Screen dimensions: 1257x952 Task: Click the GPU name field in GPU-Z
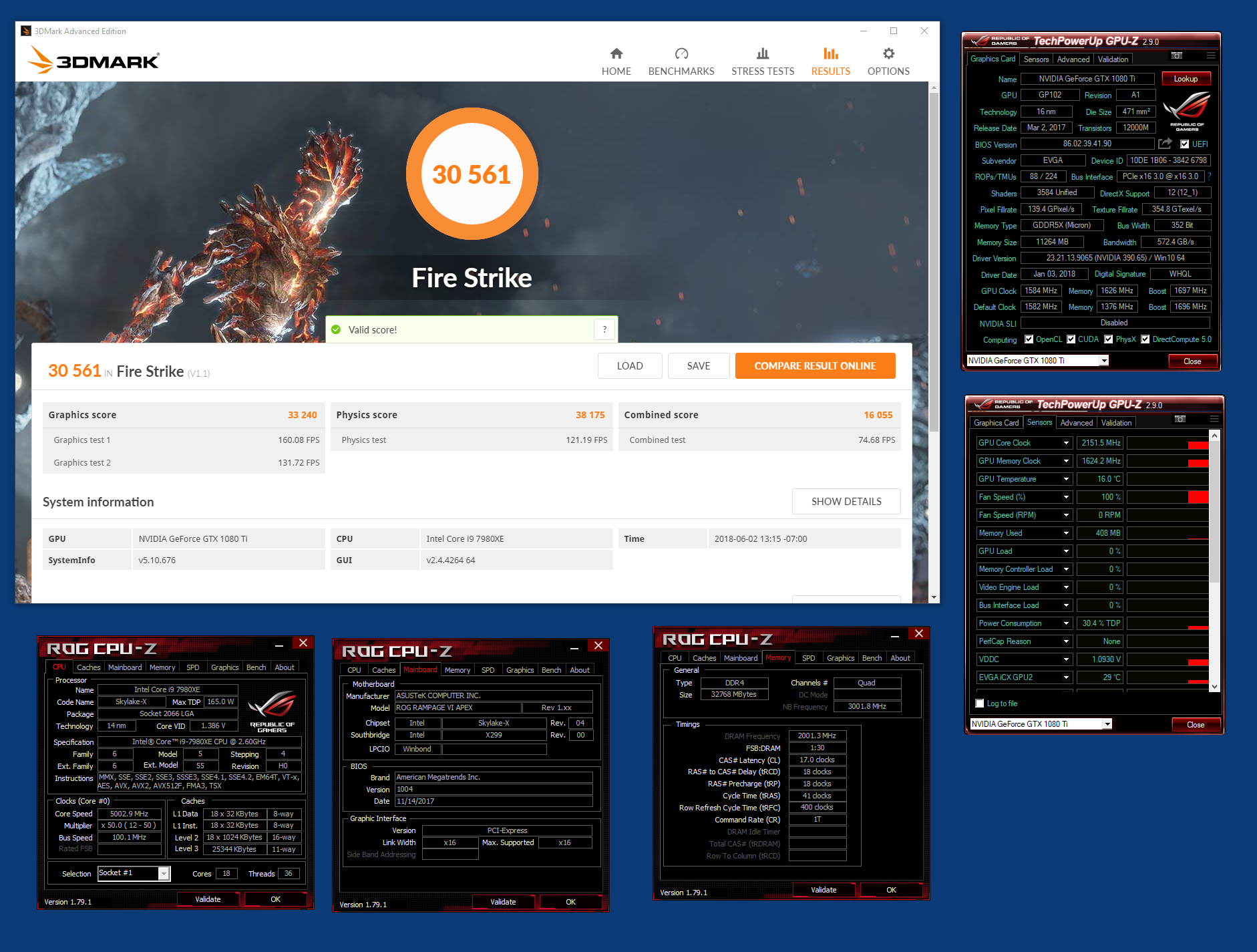(1087, 79)
